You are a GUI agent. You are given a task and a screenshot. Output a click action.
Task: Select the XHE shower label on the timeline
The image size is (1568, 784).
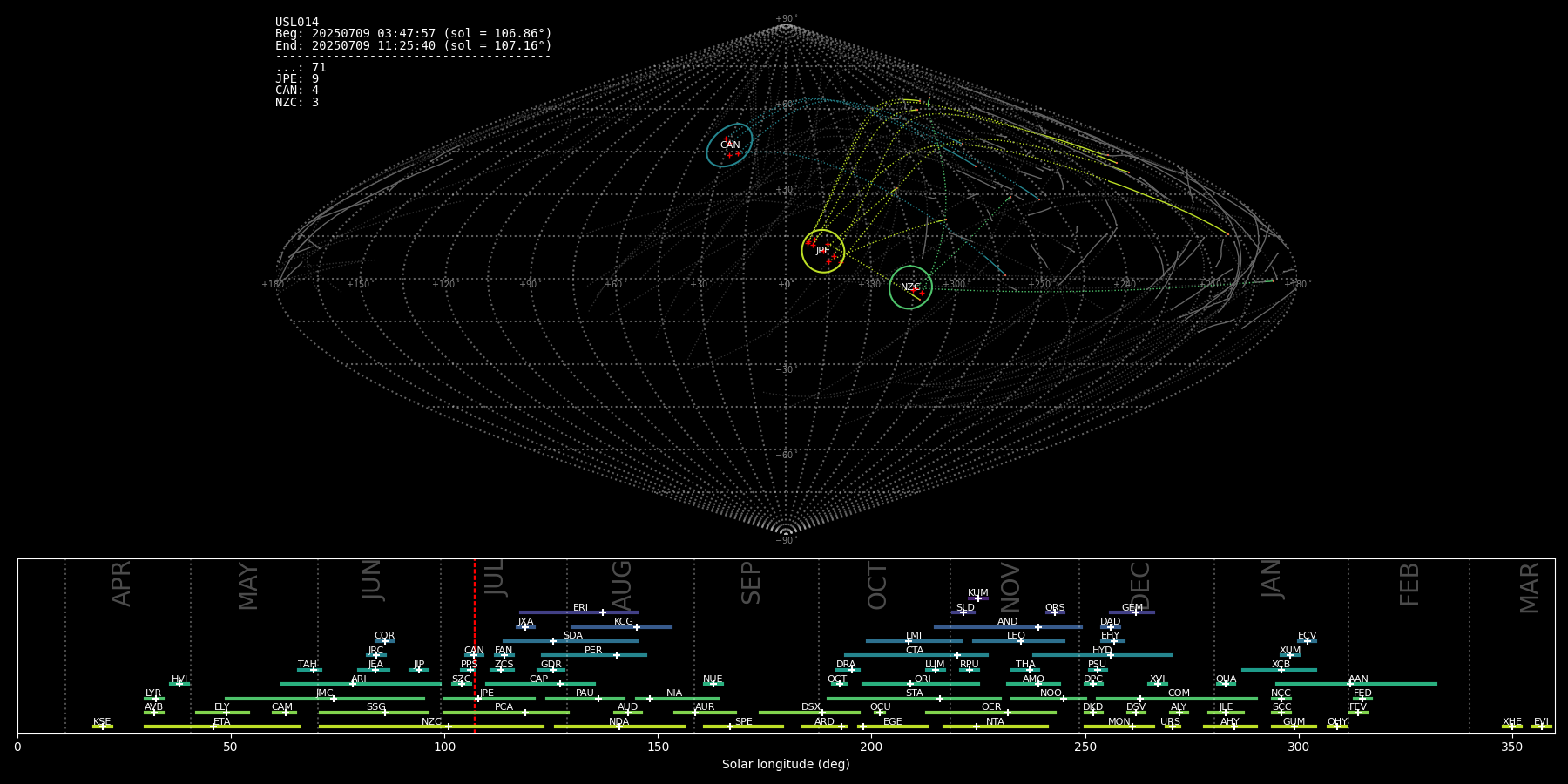(x=1512, y=722)
